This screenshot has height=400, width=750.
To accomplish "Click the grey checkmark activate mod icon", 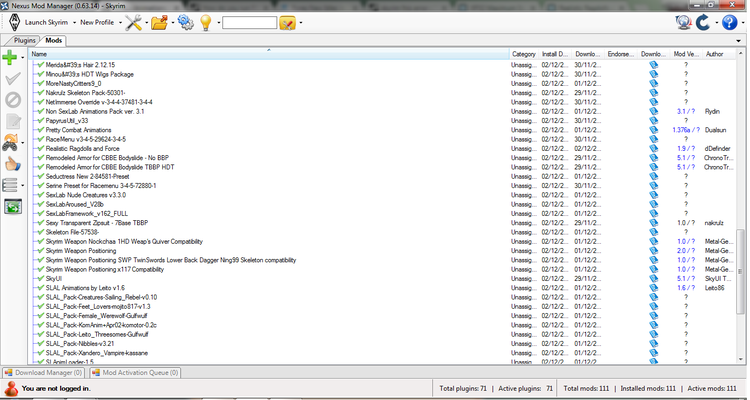I will coord(13,78).
